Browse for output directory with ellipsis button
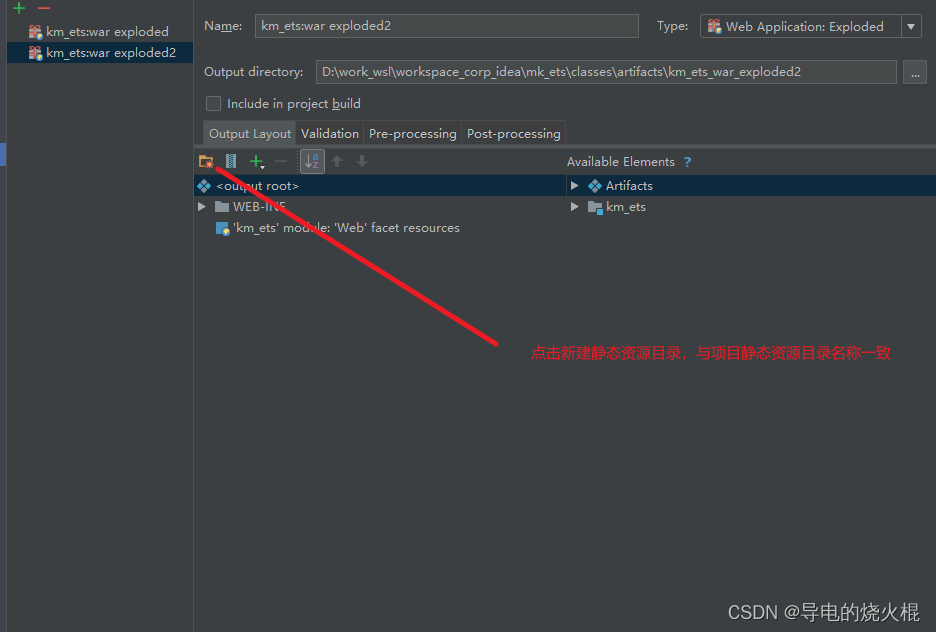The height and width of the screenshot is (632, 936). click(x=915, y=72)
